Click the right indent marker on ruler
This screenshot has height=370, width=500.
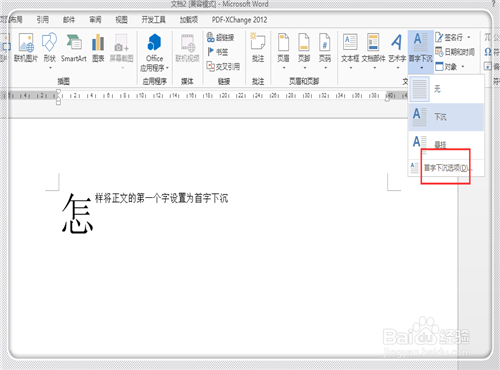pos(388,98)
